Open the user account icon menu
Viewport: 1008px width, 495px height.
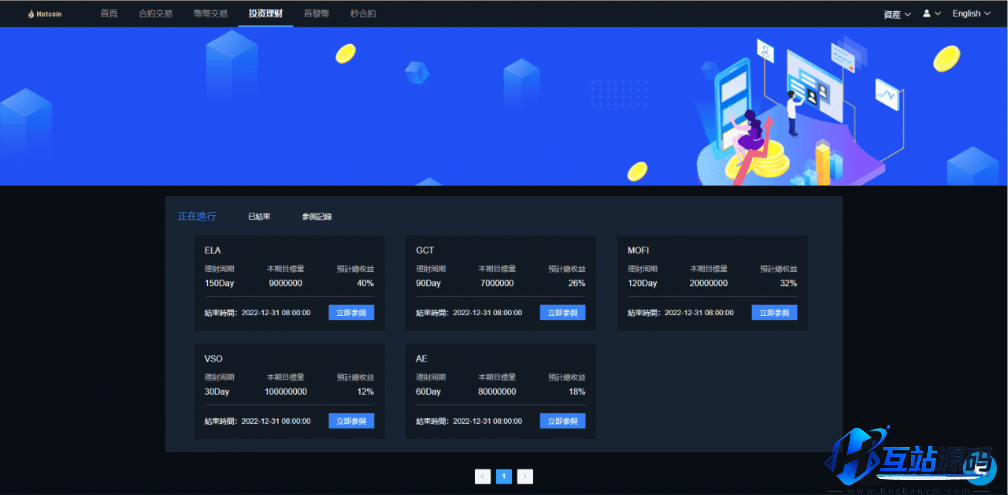pos(932,14)
